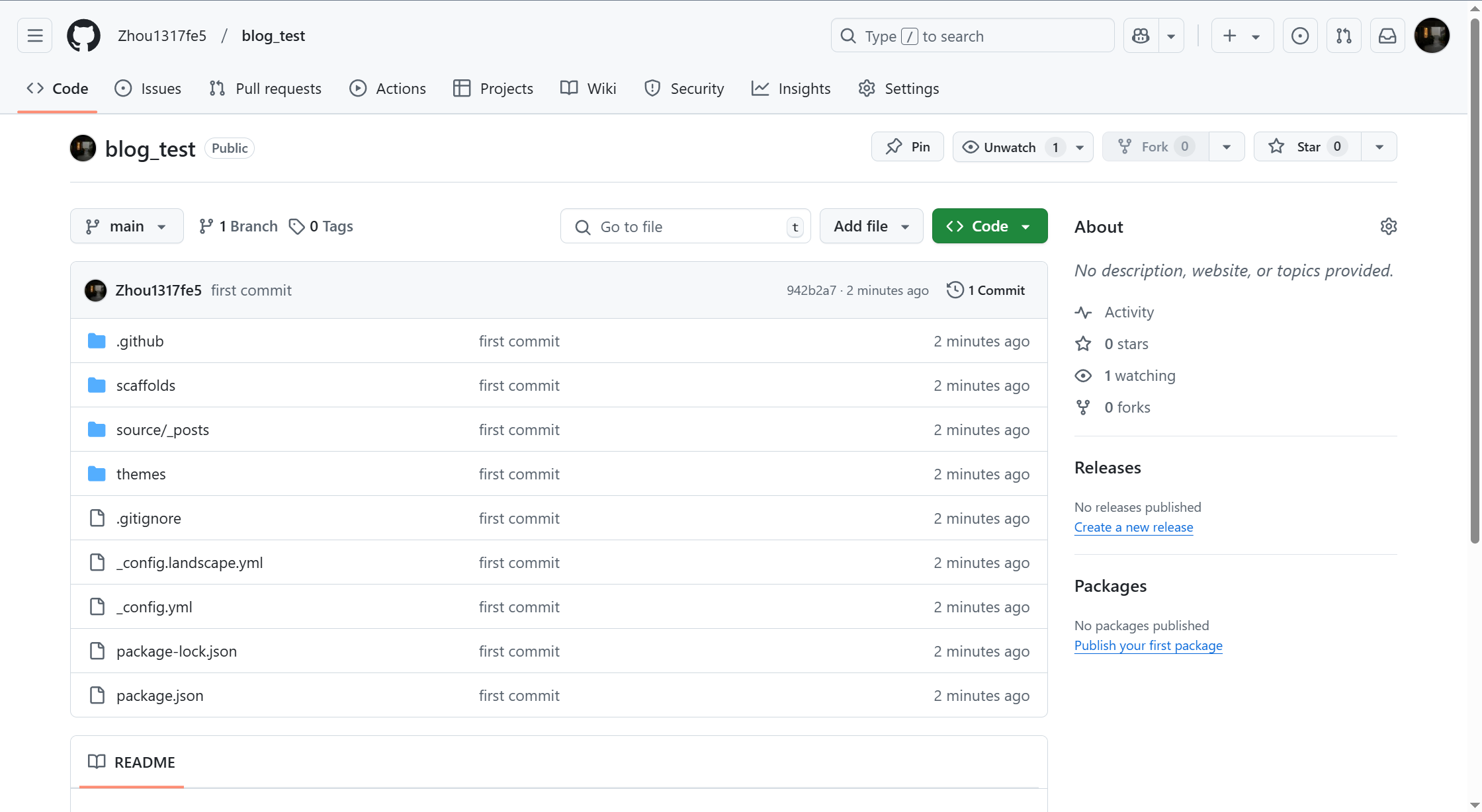1482x812 pixels.
Task: Open Zhou1317fe5 profile link in breadcrumb
Action: (x=162, y=36)
